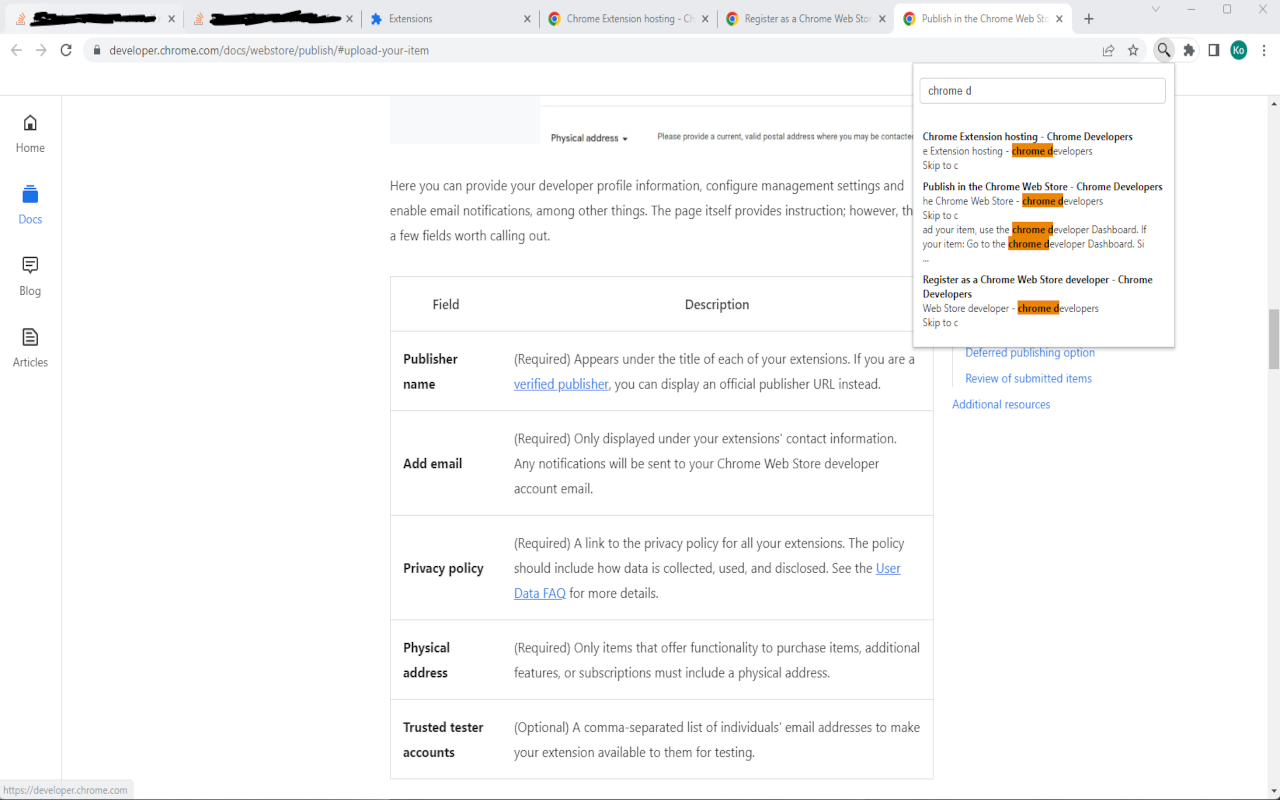Reload the page with the refresh icon
The height and width of the screenshot is (800, 1280).
pyautogui.click(x=66, y=49)
